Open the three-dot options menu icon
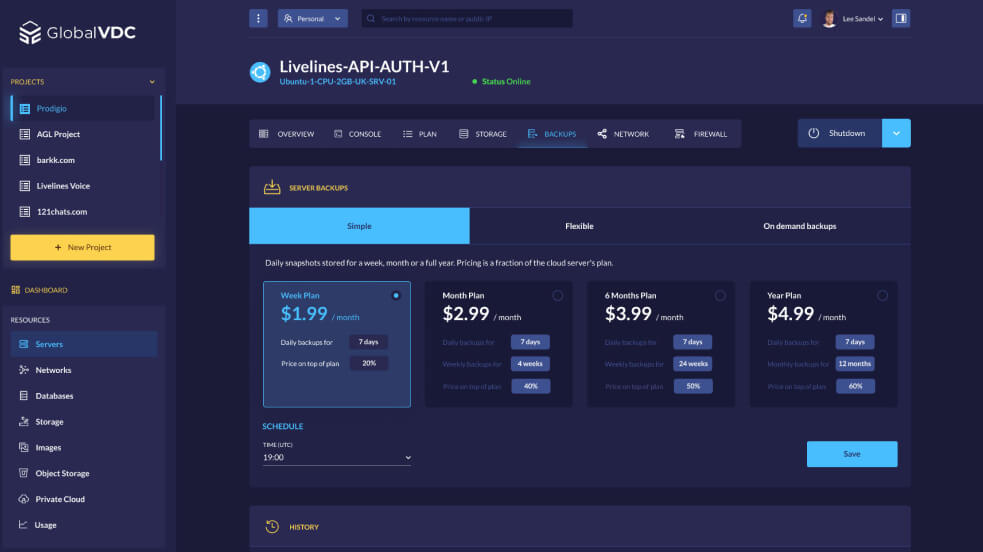 coord(258,18)
